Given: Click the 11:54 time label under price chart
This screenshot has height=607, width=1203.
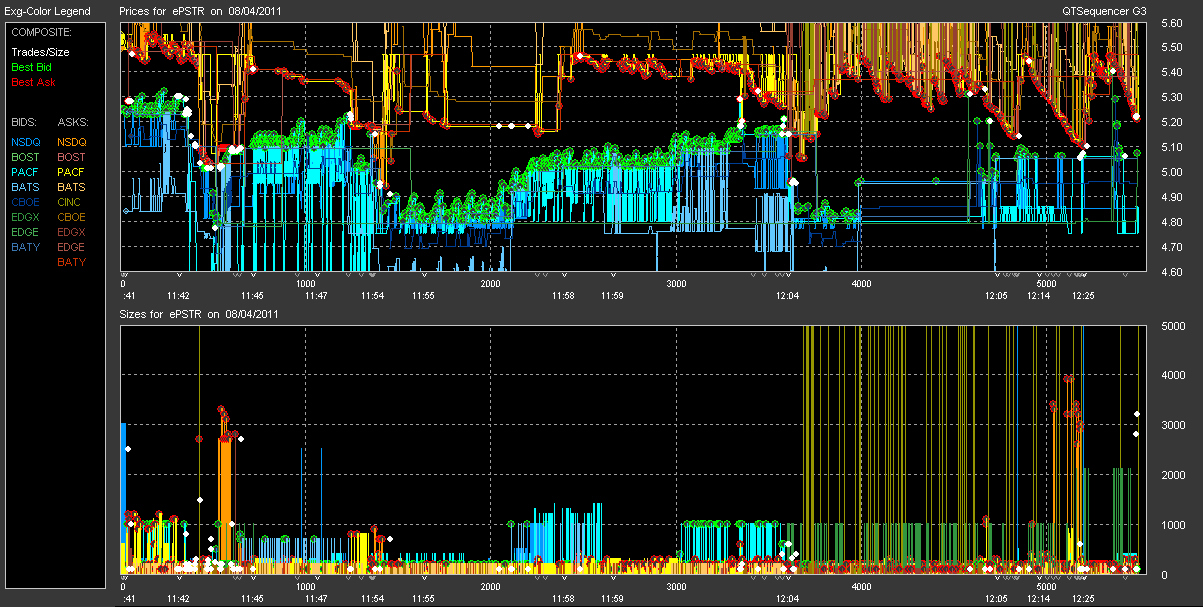Looking at the screenshot, I should click(x=372, y=295).
